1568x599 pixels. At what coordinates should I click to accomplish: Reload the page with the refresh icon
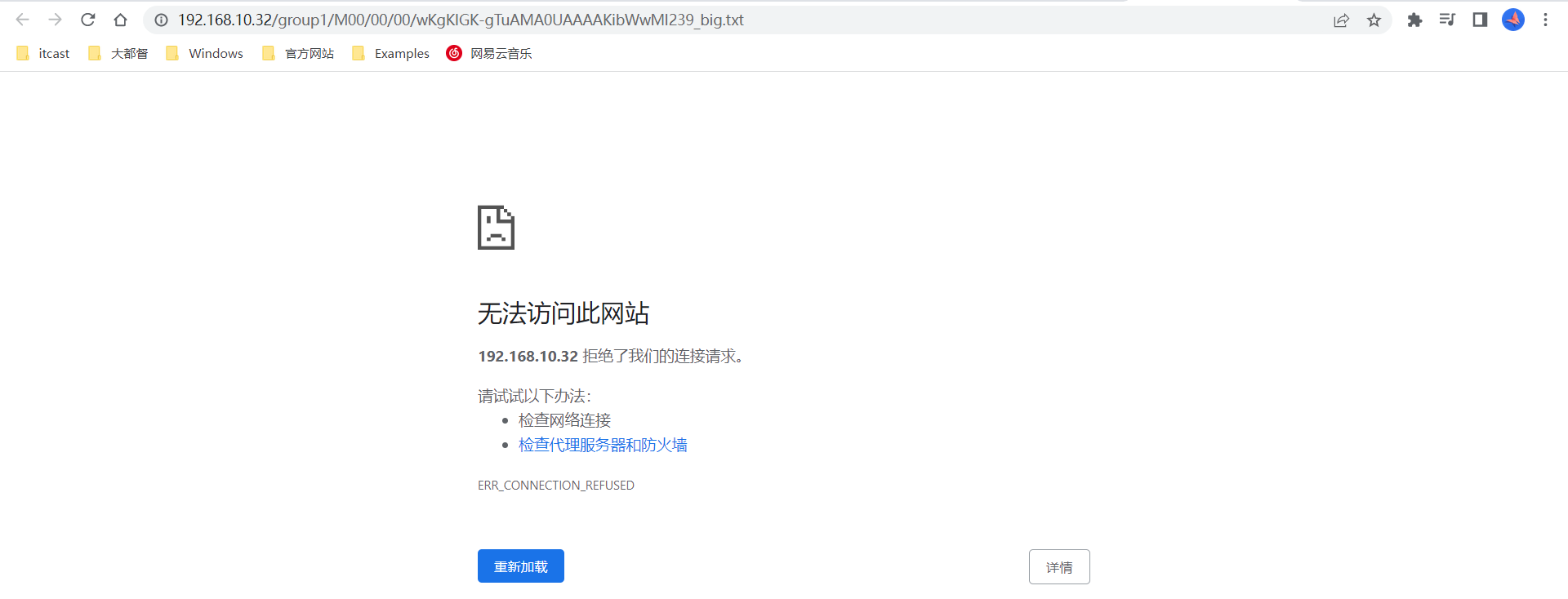[87, 20]
